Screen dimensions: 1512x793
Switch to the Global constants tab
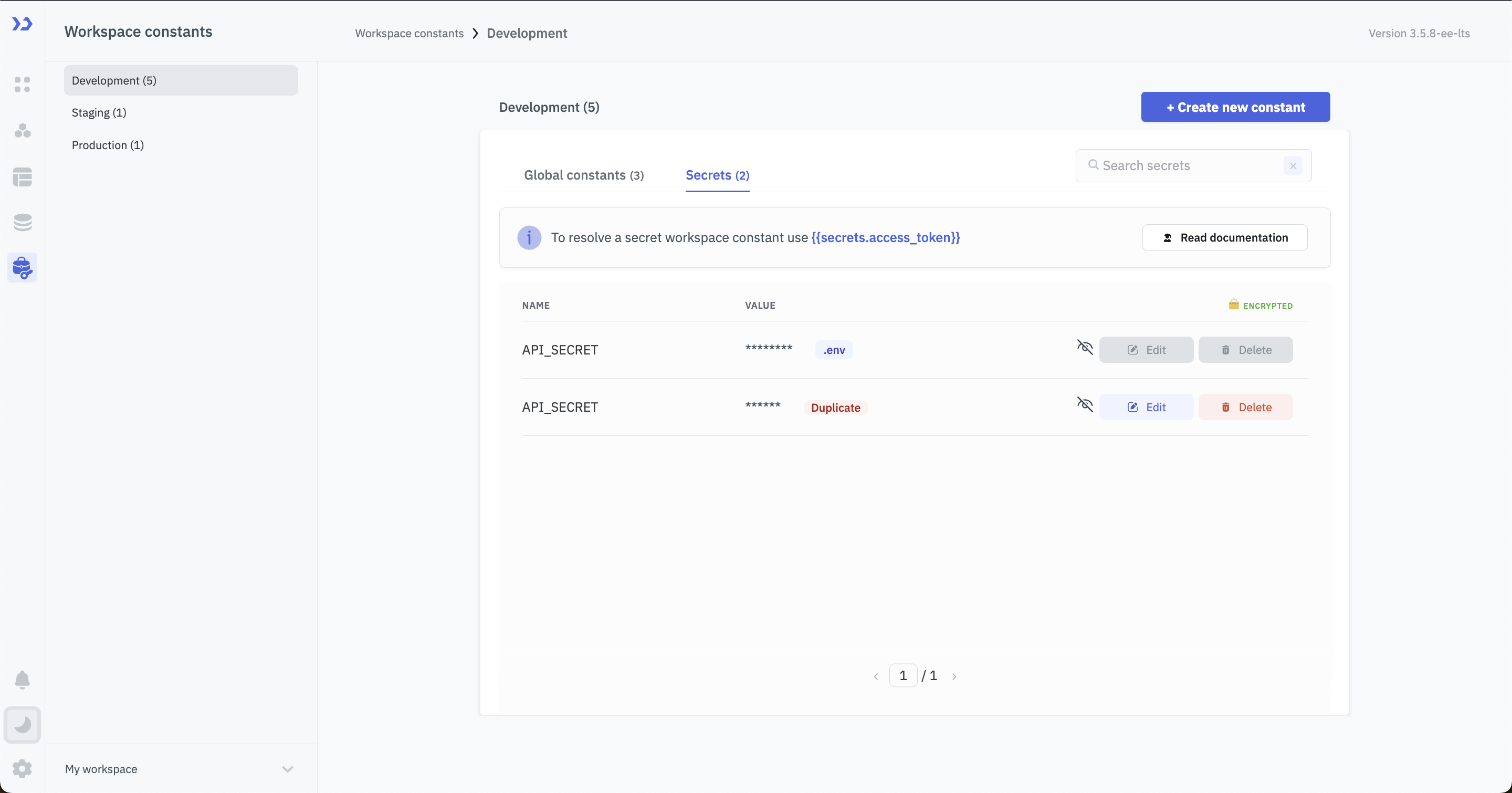[x=583, y=175]
